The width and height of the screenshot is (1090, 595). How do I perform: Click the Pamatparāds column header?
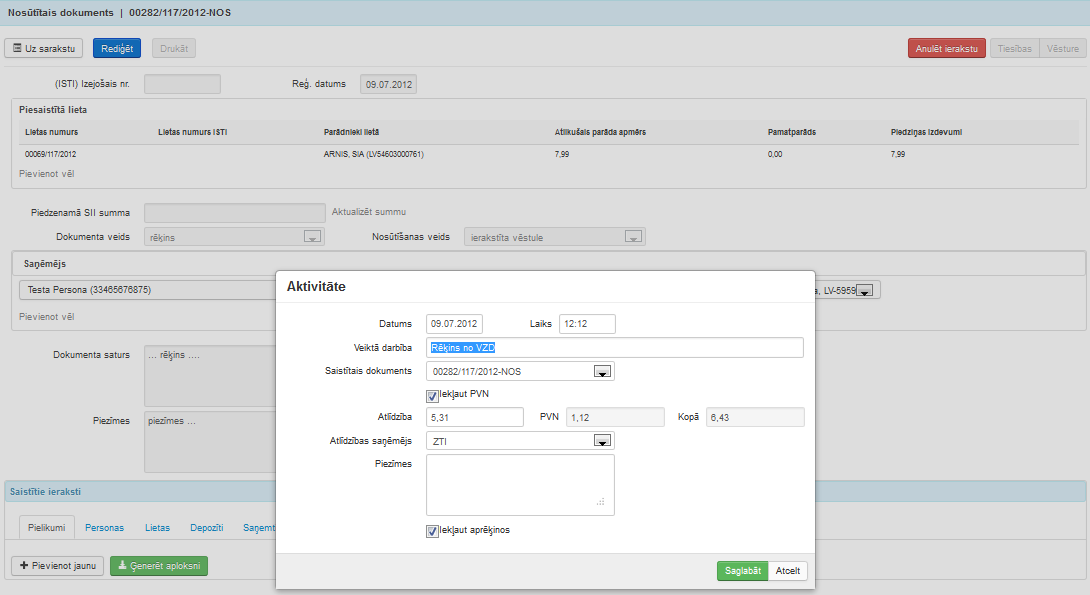point(792,132)
